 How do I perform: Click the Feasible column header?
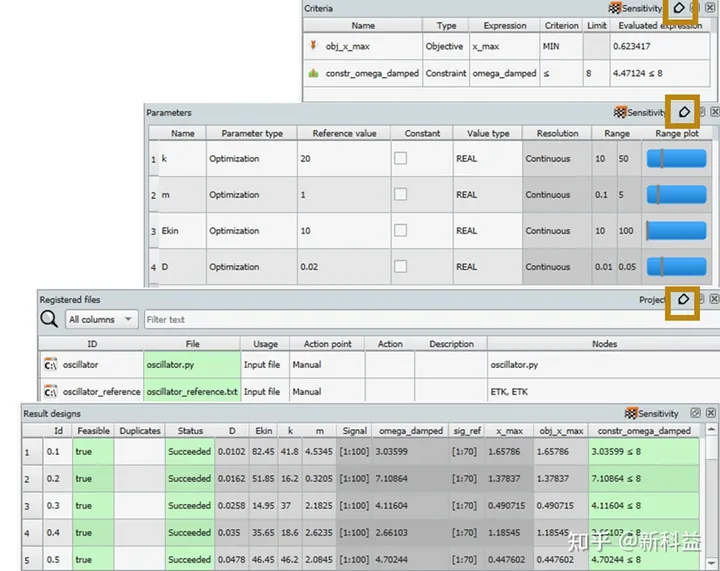(93, 431)
